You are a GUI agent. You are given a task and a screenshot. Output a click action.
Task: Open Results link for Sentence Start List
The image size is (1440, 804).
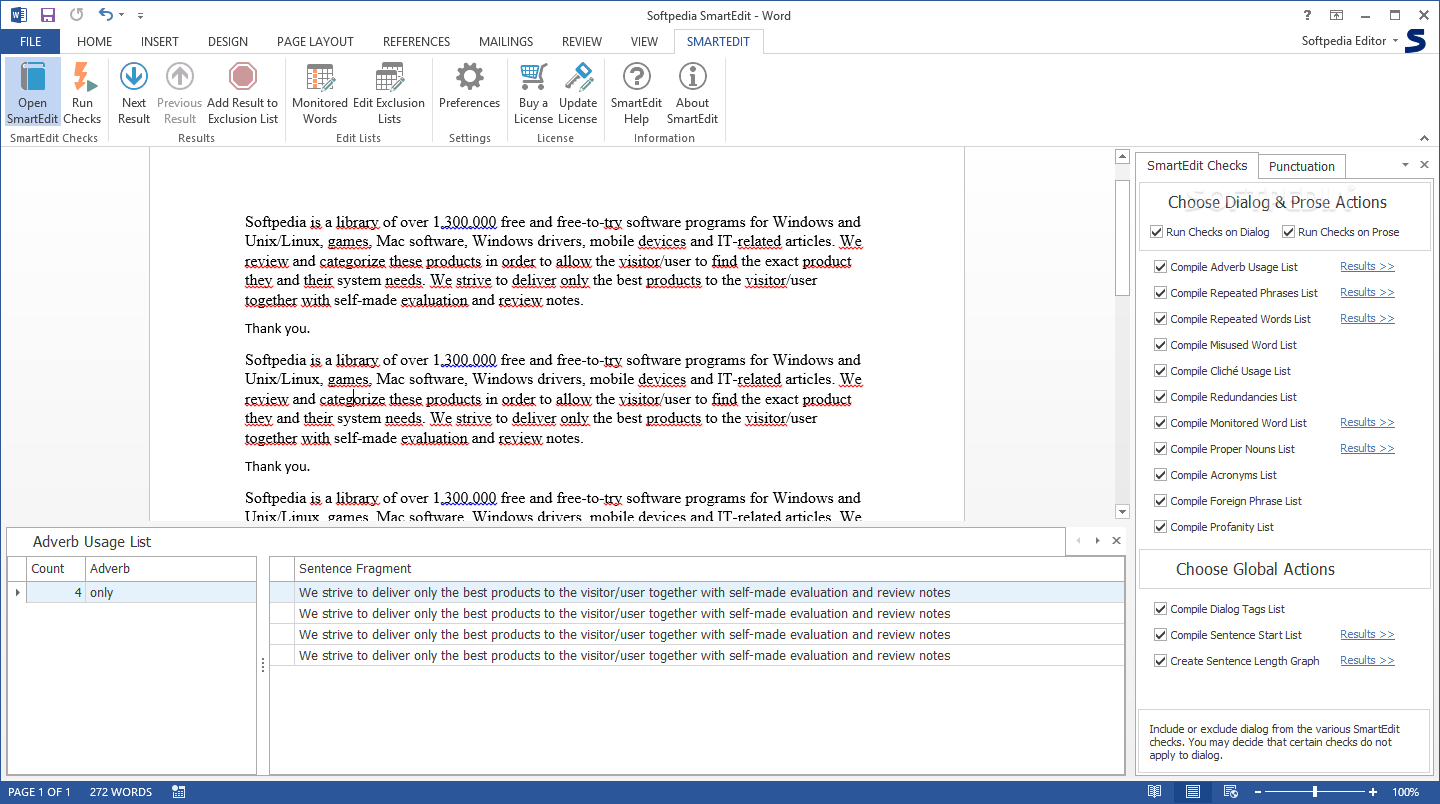tap(1367, 634)
